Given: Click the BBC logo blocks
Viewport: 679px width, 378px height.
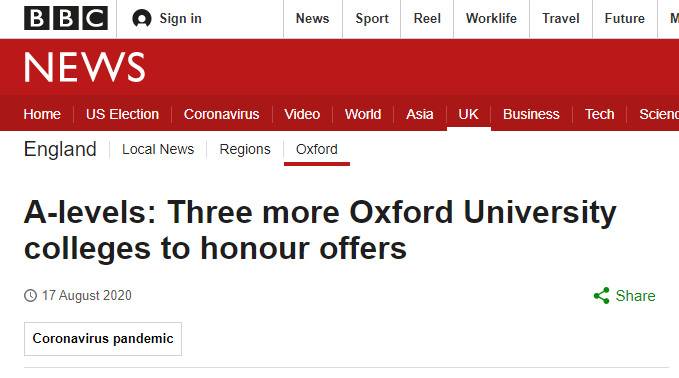Looking at the screenshot, I should 66,18.
